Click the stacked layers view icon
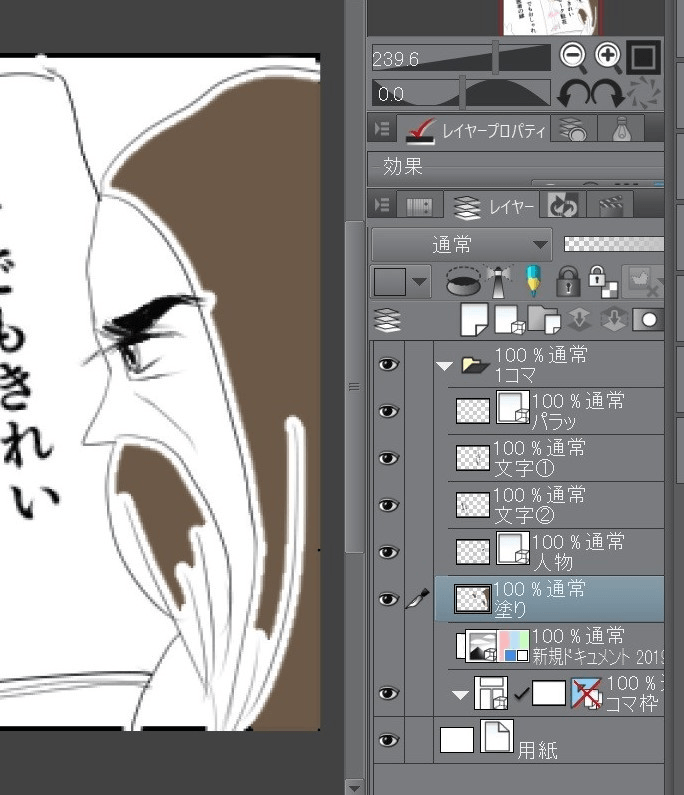This screenshot has width=684, height=795. point(387,320)
